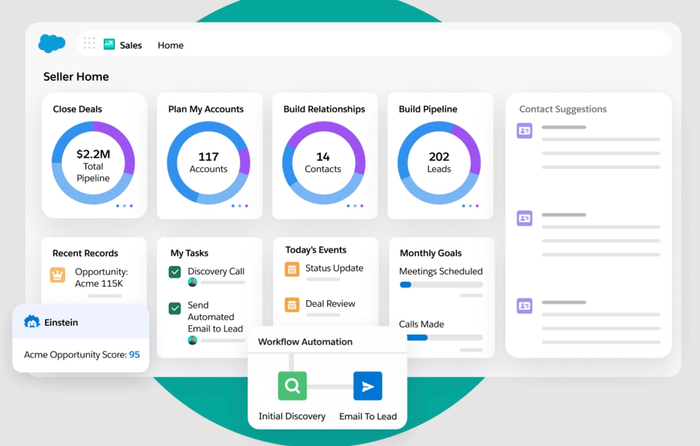The height and width of the screenshot is (446, 700).
Task: Click the Deal Review calendar icon
Action: tap(292, 305)
